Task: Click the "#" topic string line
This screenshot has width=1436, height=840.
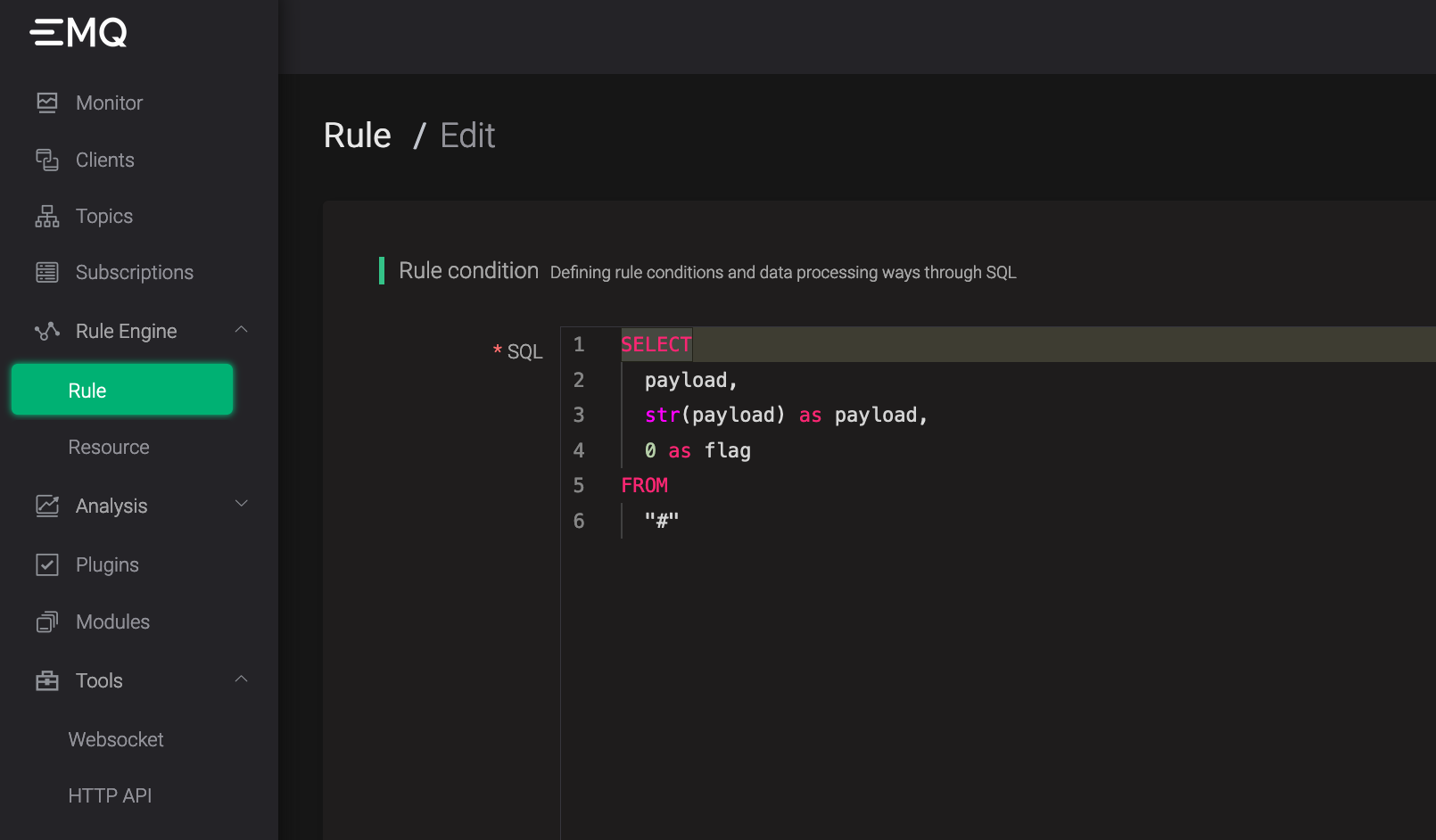Action: 662,520
